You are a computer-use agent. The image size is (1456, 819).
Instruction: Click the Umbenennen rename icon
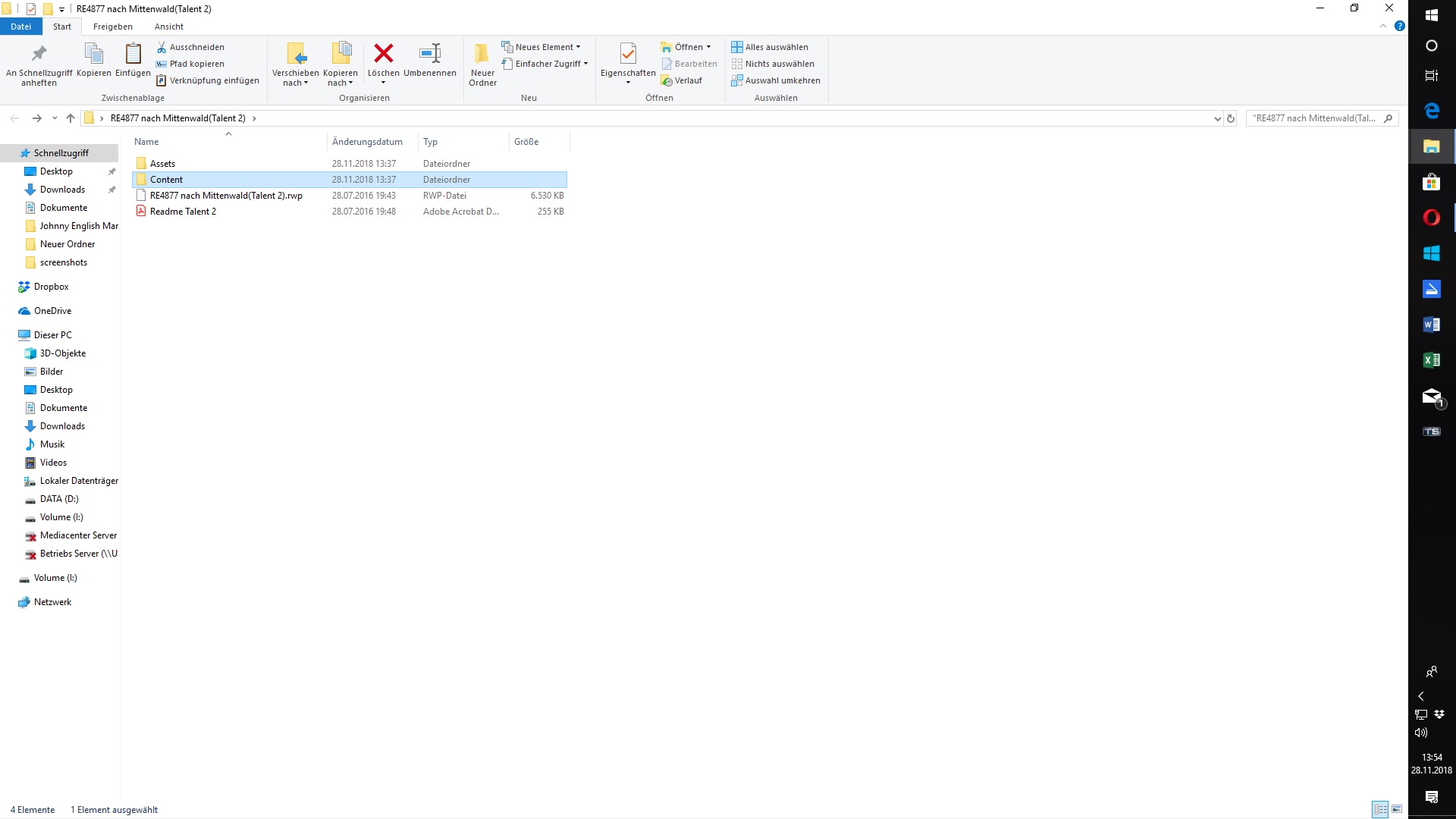(430, 53)
